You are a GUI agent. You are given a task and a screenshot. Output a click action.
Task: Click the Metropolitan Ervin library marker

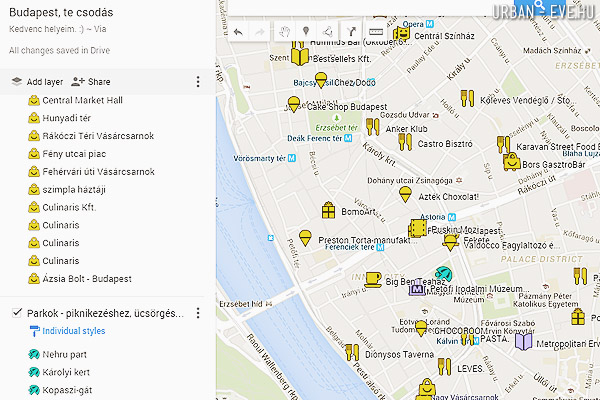pos(523,342)
